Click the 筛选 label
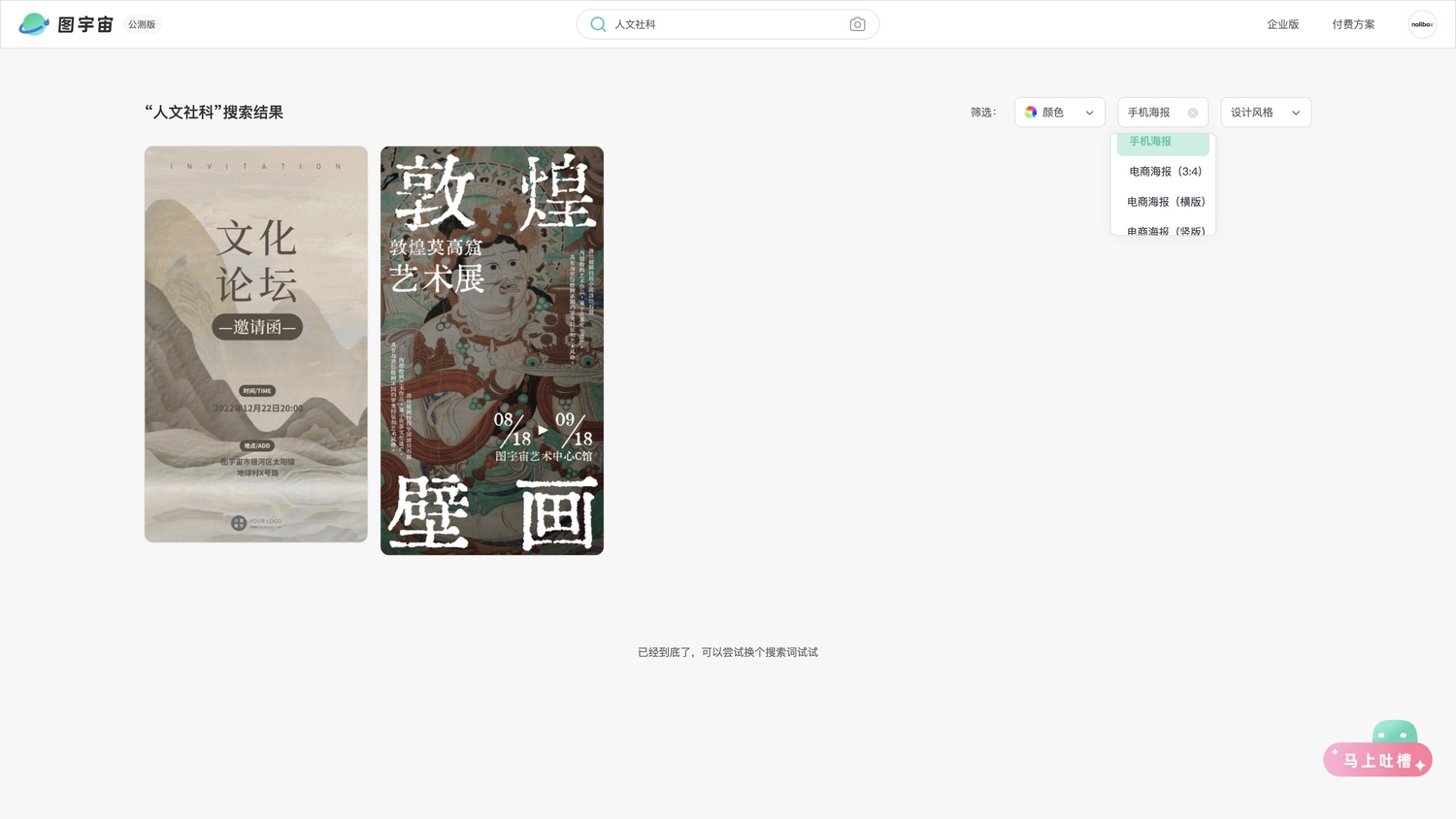 983,113
